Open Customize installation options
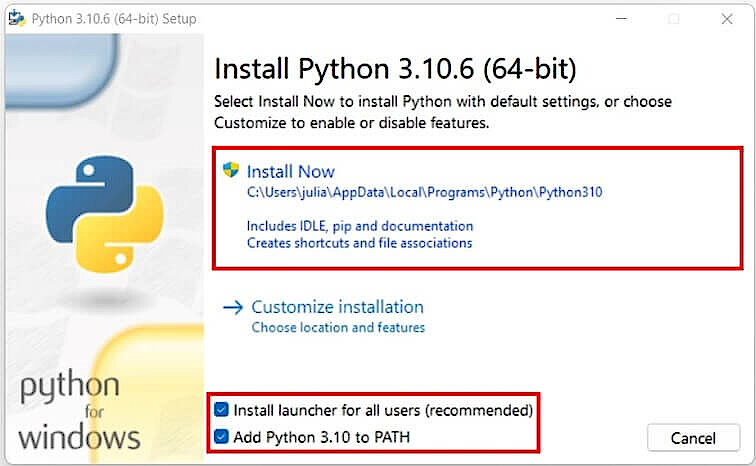The height and width of the screenshot is (466, 756). coord(337,307)
